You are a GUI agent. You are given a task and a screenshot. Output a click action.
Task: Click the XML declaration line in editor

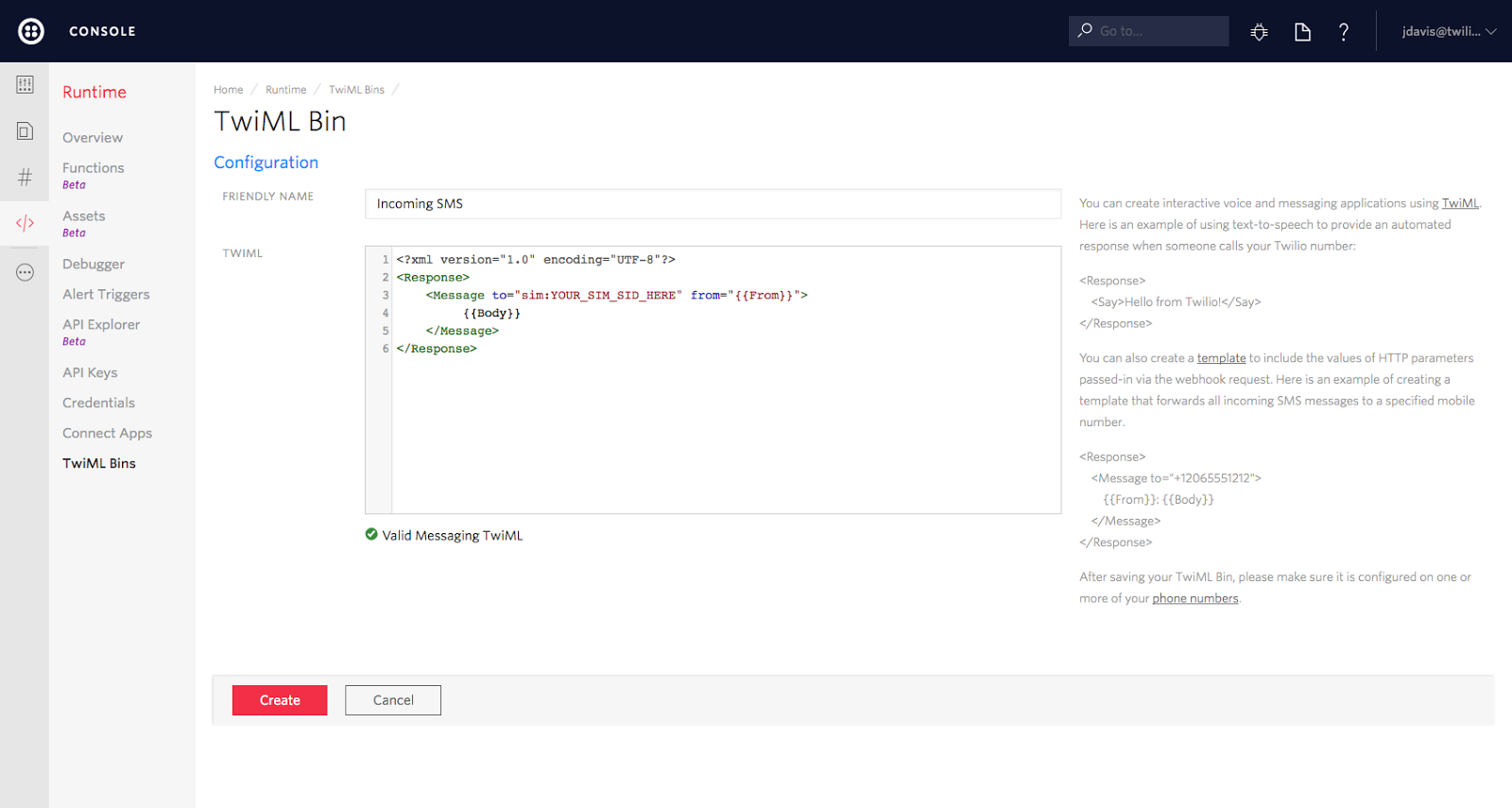click(536, 260)
